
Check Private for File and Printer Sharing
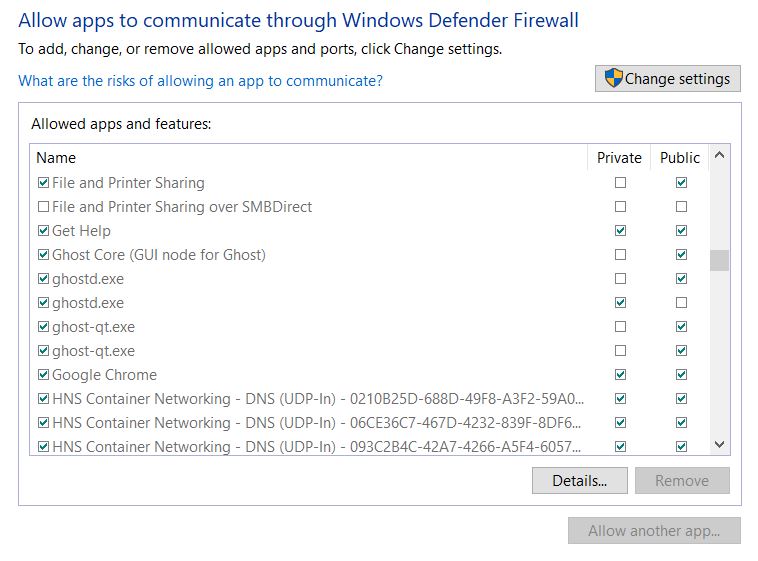620,183
